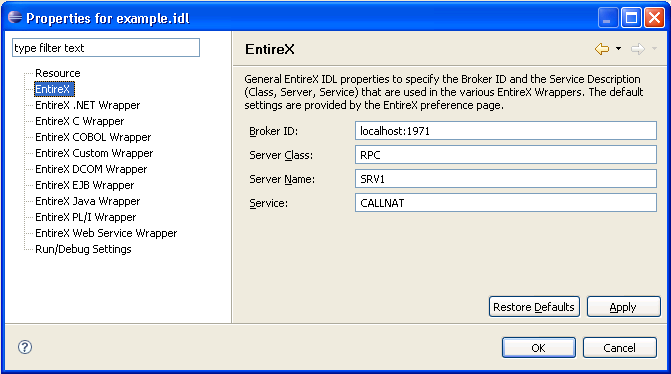Close the Properties for example.idl window
Image resolution: width=671 pixels, height=374 pixels.
click(x=654, y=18)
